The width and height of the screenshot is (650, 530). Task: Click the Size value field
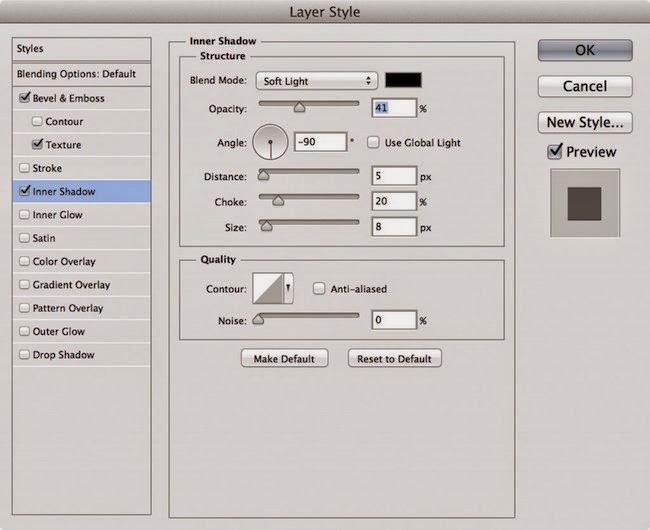click(x=394, y=227)
